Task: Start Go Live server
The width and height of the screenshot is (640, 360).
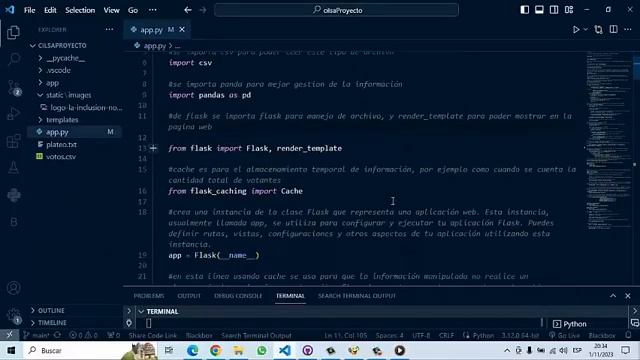Action: 564,336
